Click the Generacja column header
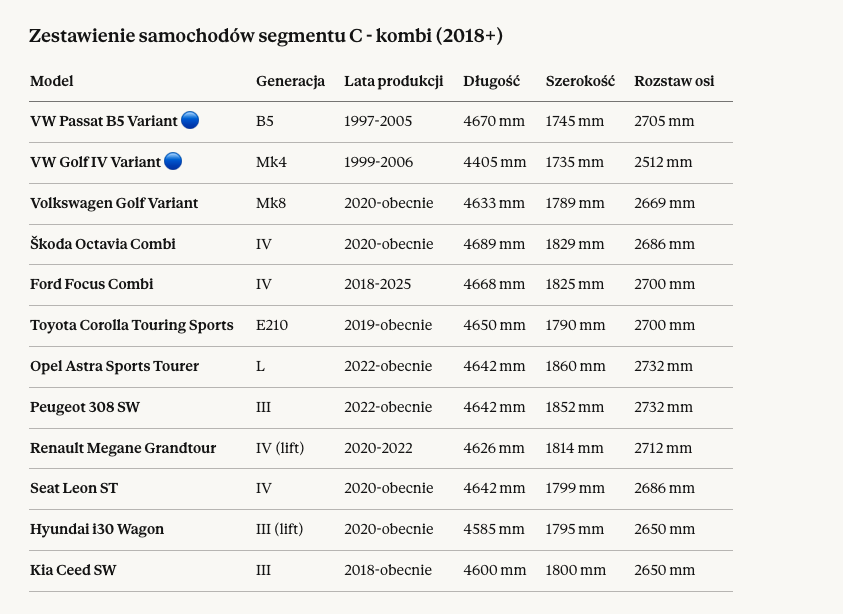Image resolution: width=843 pixels, height=614 pixels. pyautogui.click(x=290, y=81)
